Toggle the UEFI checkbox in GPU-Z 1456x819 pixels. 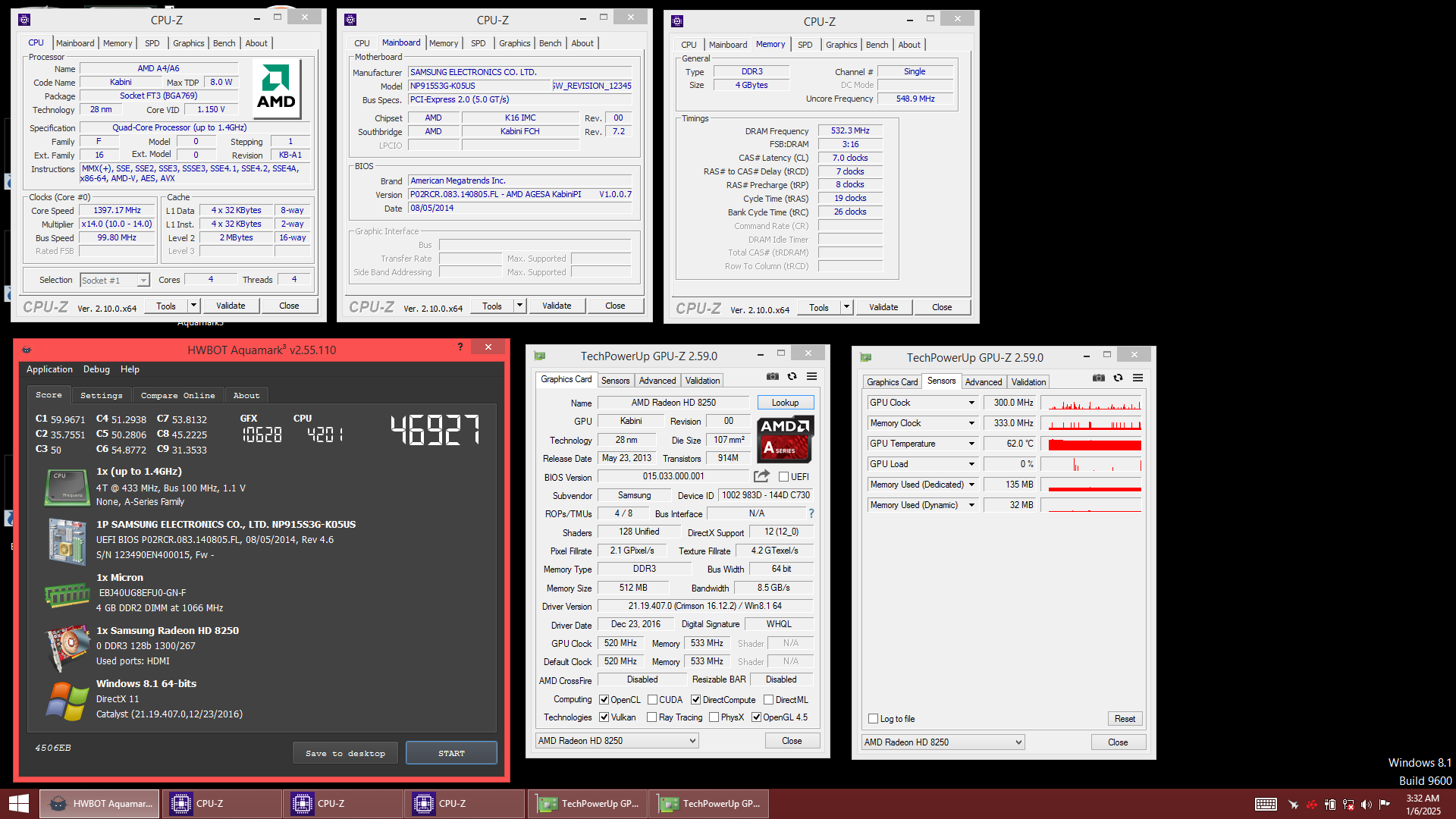point(783,477)
